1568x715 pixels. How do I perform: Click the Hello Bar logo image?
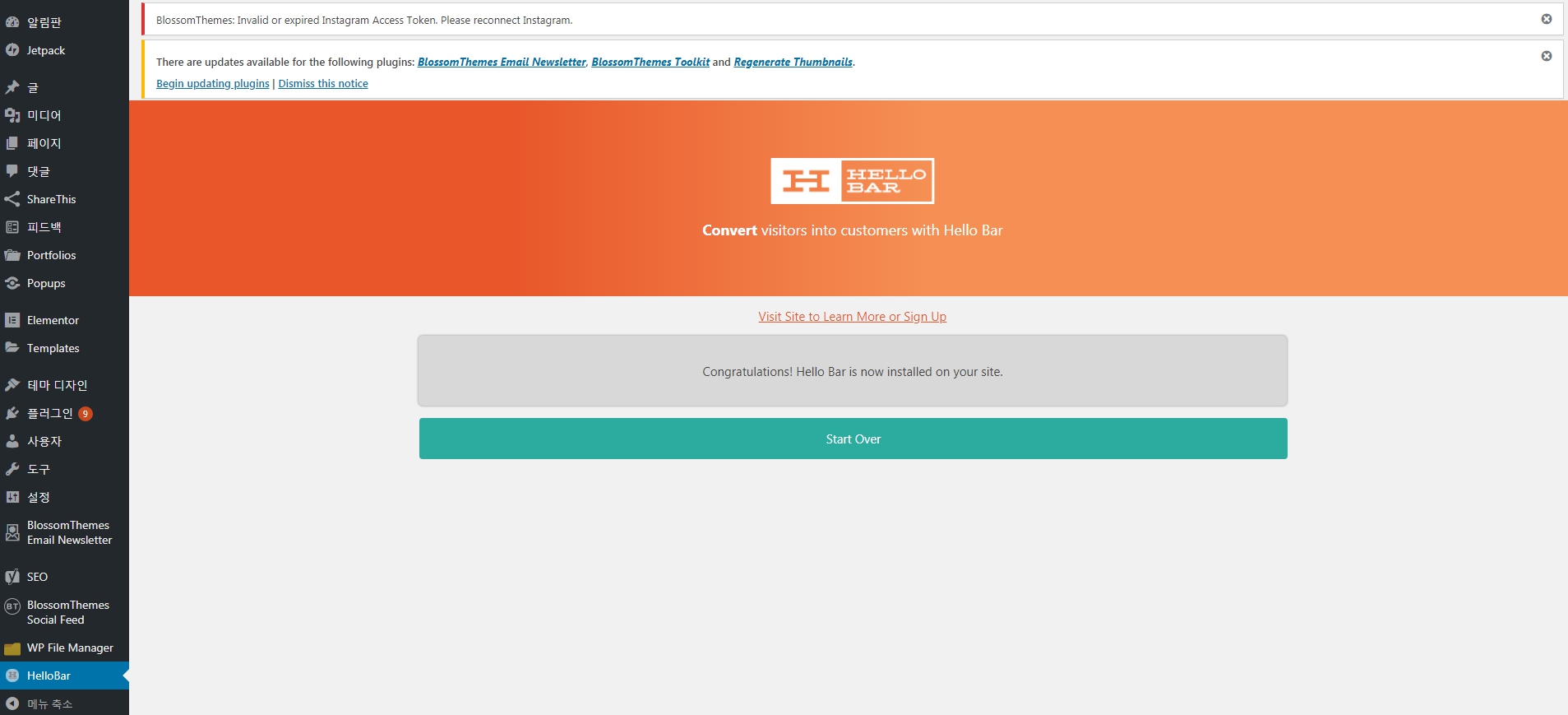(x=852, y=181)
